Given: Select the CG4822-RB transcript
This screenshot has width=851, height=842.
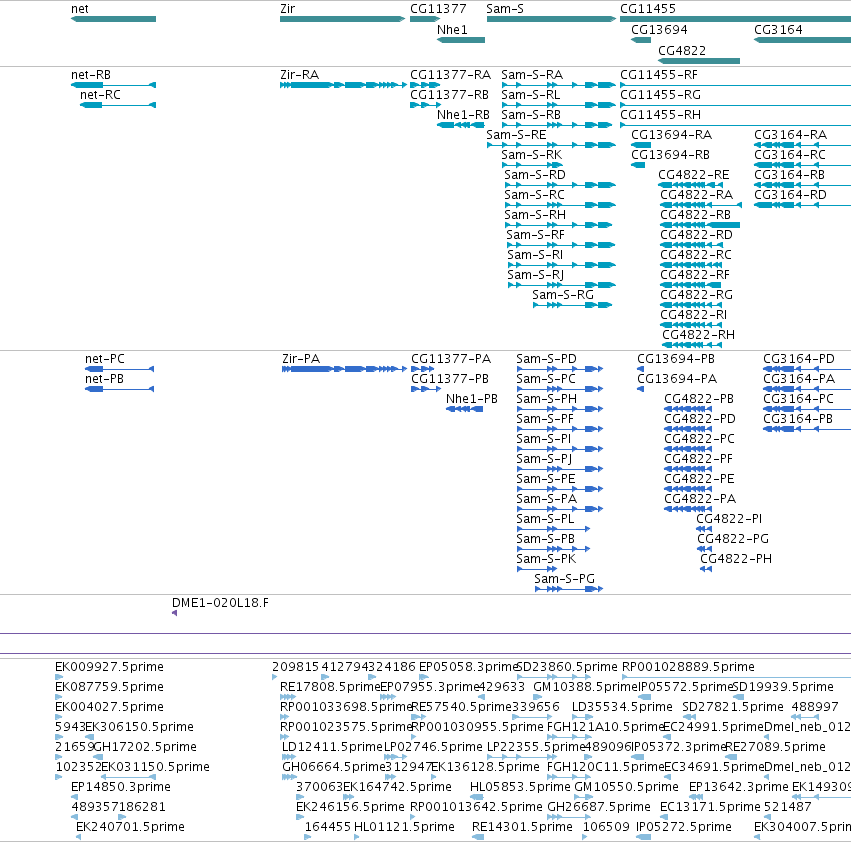Looking at the screenshot, I should 700,225.
